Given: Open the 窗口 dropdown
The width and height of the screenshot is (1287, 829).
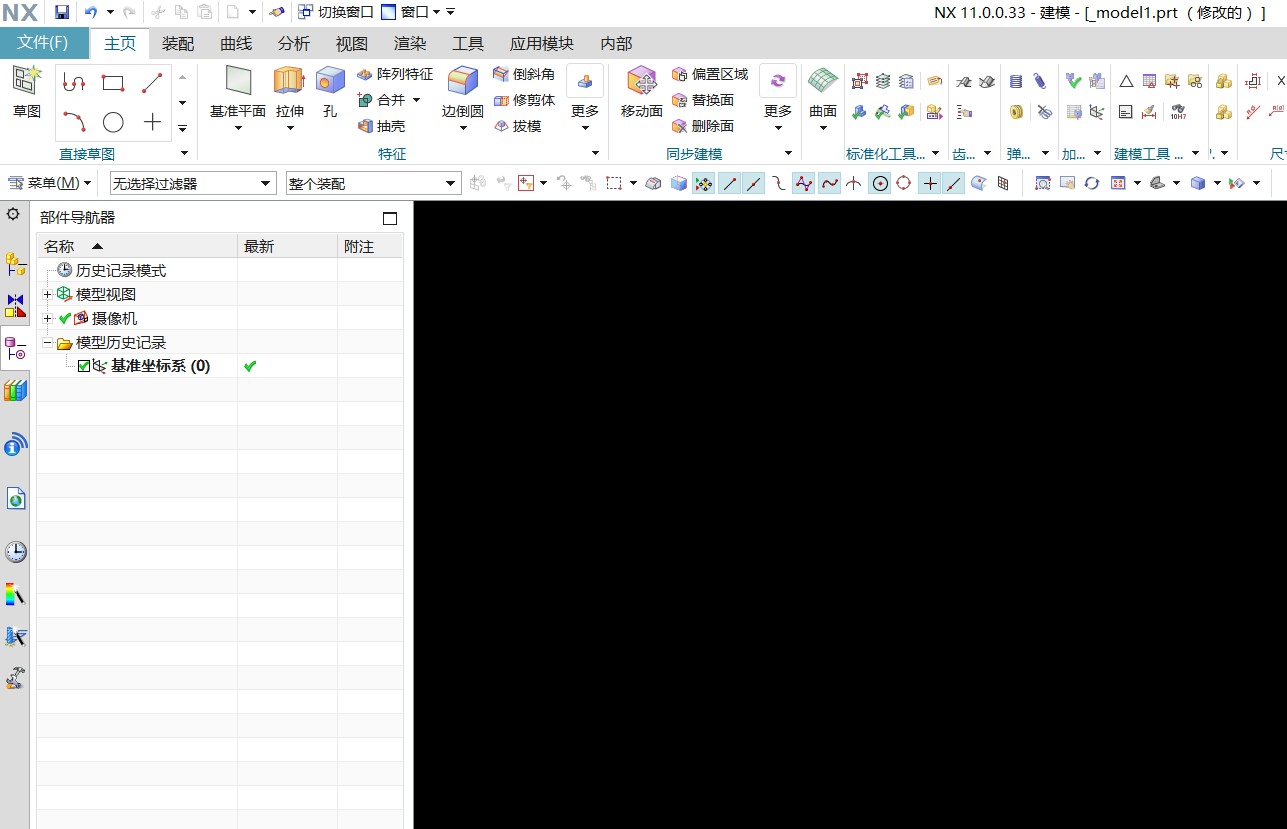Looking at the screenshot, I should point(410,12).
